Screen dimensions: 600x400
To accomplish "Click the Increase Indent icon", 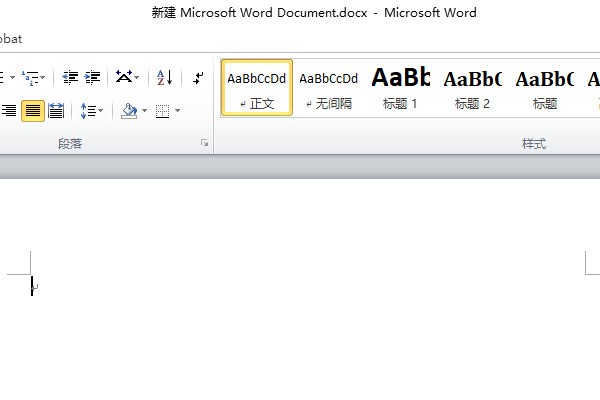I will [x=92, y=77].
